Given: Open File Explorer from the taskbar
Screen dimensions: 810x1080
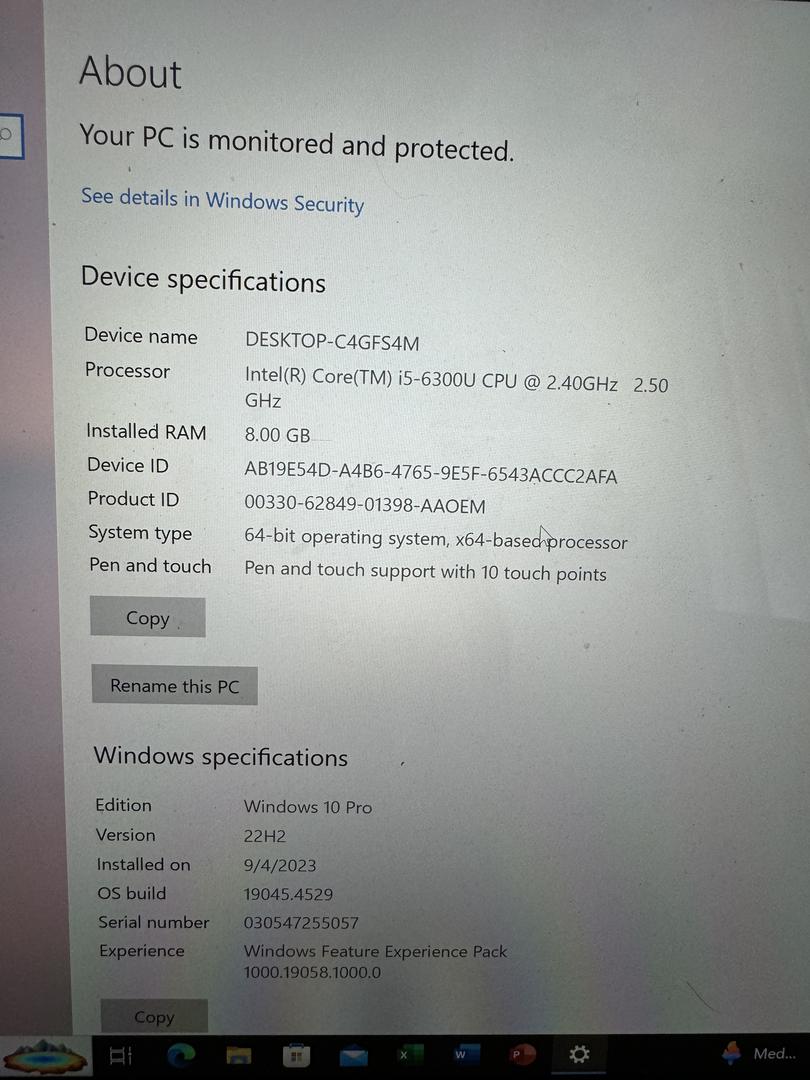Looking at the screenshot, I should [239, 1055].
